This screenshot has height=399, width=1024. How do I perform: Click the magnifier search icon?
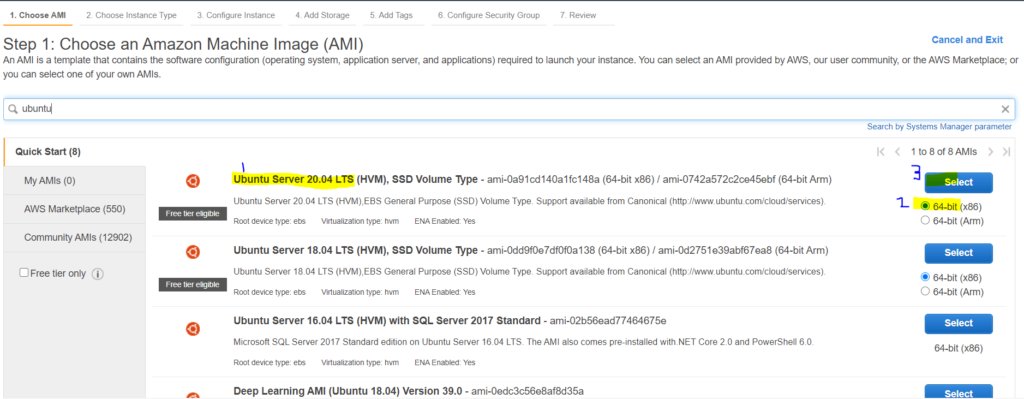click(x=13, y=109)
